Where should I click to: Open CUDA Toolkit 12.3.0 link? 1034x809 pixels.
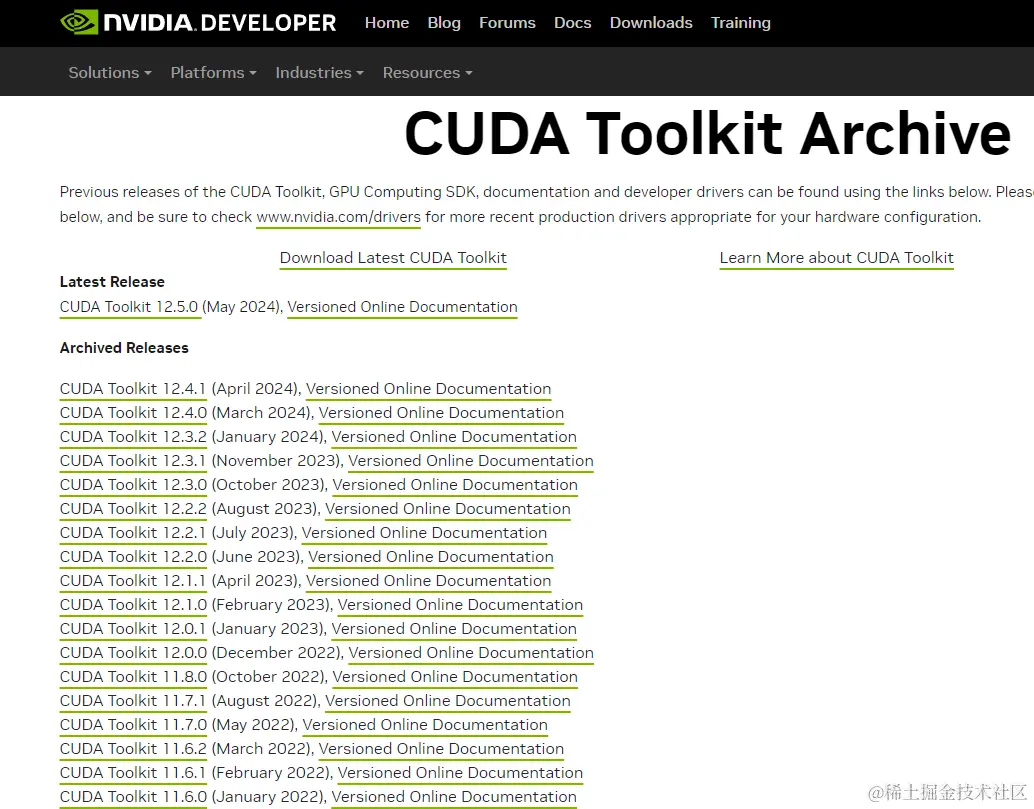tap(133, 485)
